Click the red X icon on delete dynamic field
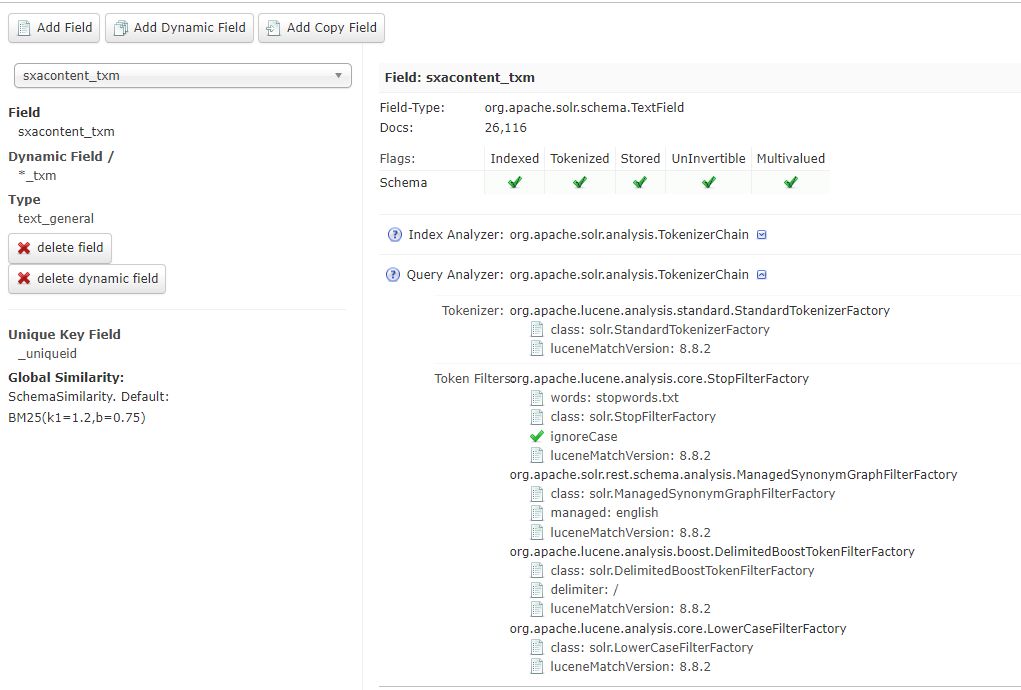Viewport: 1021px width, 690px height. coord(24,279)
